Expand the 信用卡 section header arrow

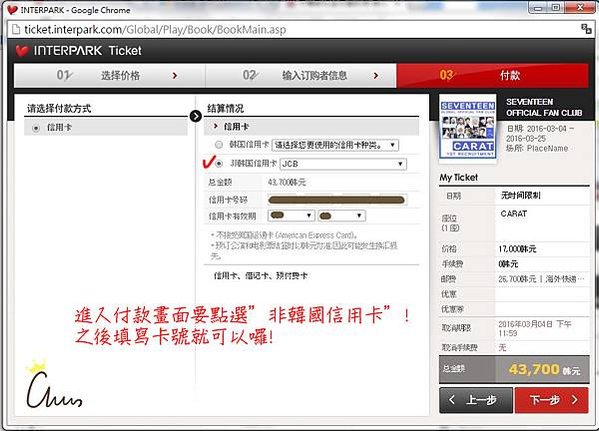point(216,126)
